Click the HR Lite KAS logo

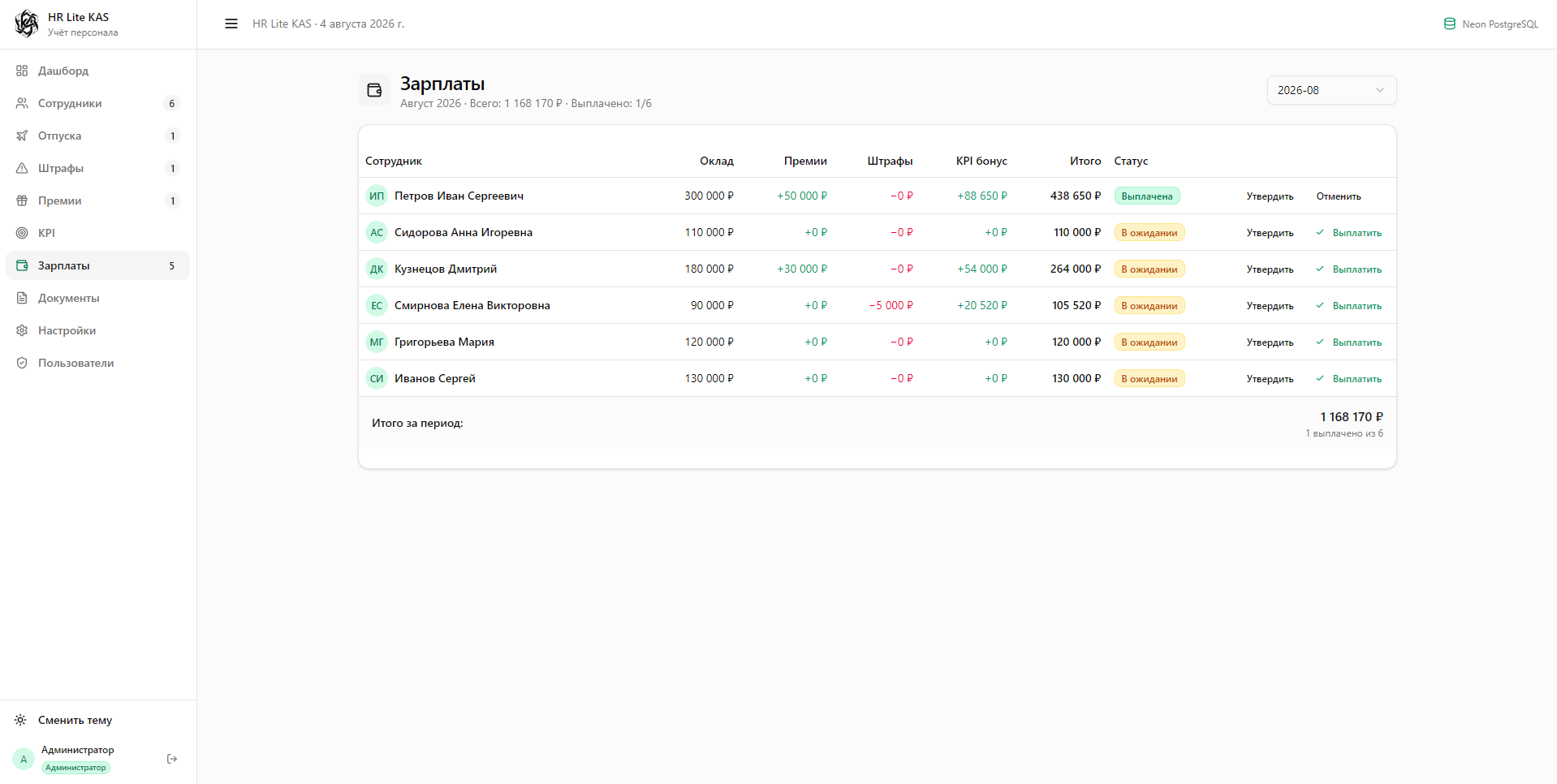(27, 24)
